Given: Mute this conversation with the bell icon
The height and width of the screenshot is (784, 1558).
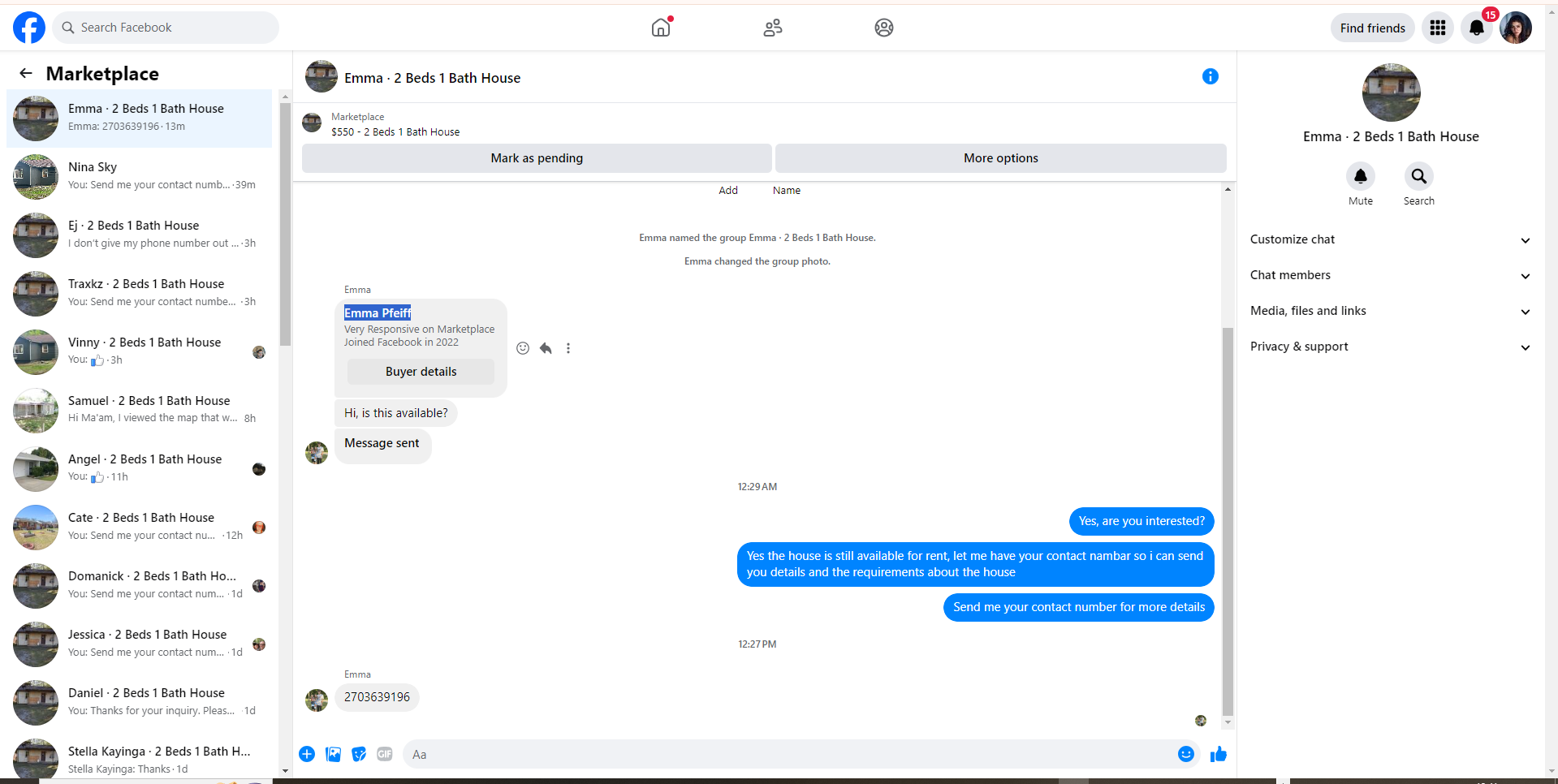Looking at the screenshot, I should pyautogui.click(x=1361, y=176).
